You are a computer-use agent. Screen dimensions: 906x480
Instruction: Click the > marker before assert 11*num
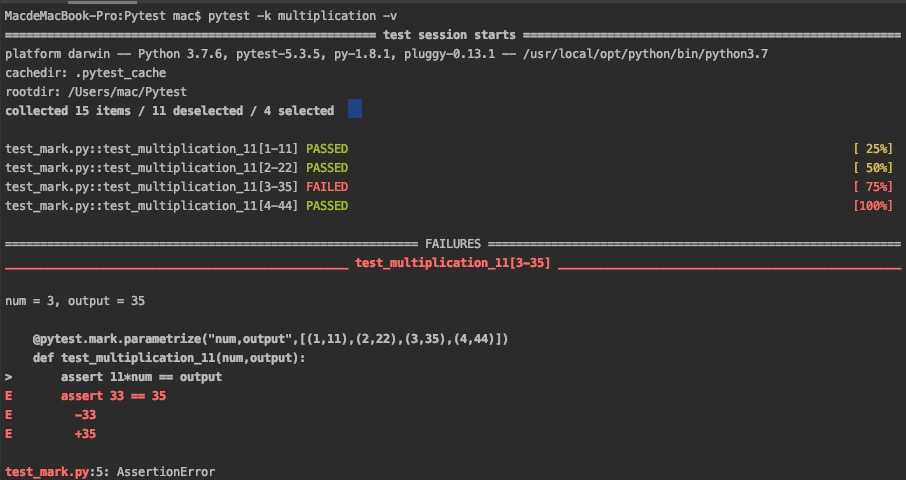tap(9, 377)
